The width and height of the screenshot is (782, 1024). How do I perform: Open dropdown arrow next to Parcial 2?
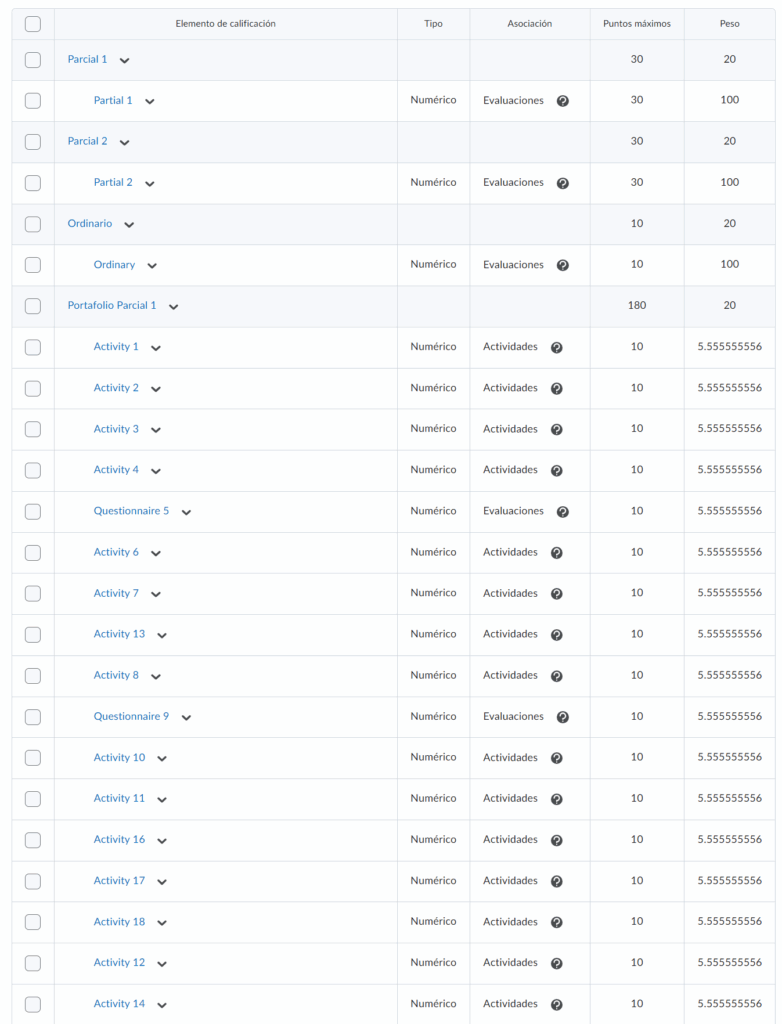coord(124,142)
